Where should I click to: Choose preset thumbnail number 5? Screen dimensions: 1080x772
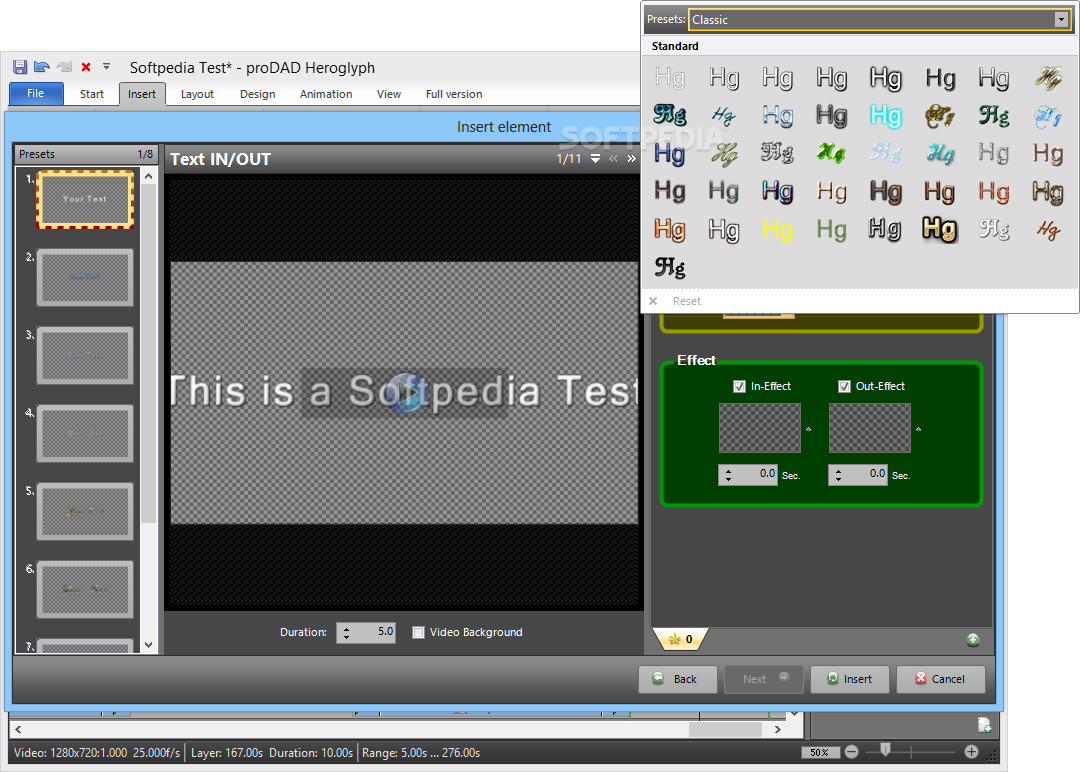pyautogui.click(x=85, y=511)
